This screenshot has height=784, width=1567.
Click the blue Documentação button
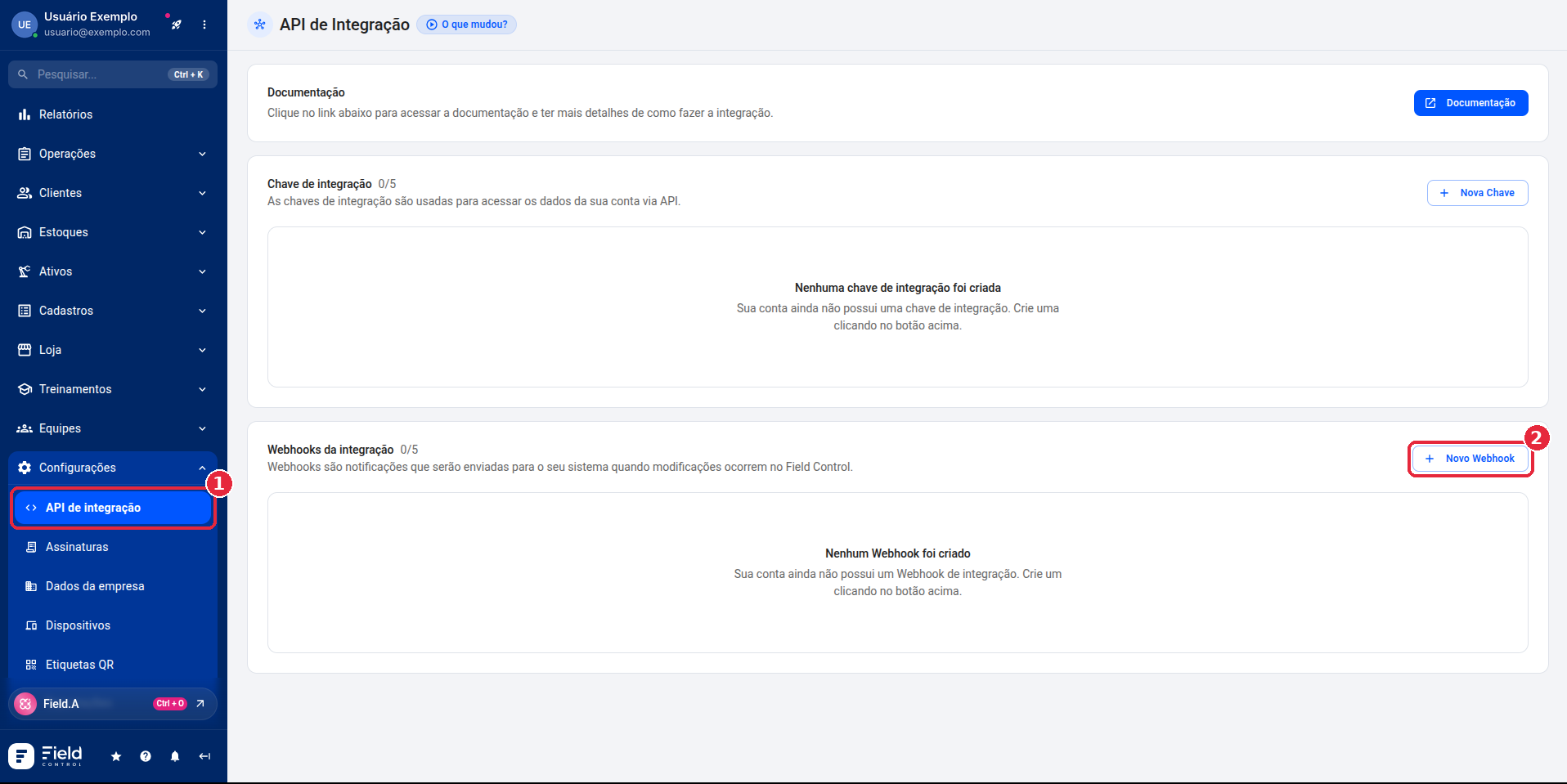[x=1470, y=103]
